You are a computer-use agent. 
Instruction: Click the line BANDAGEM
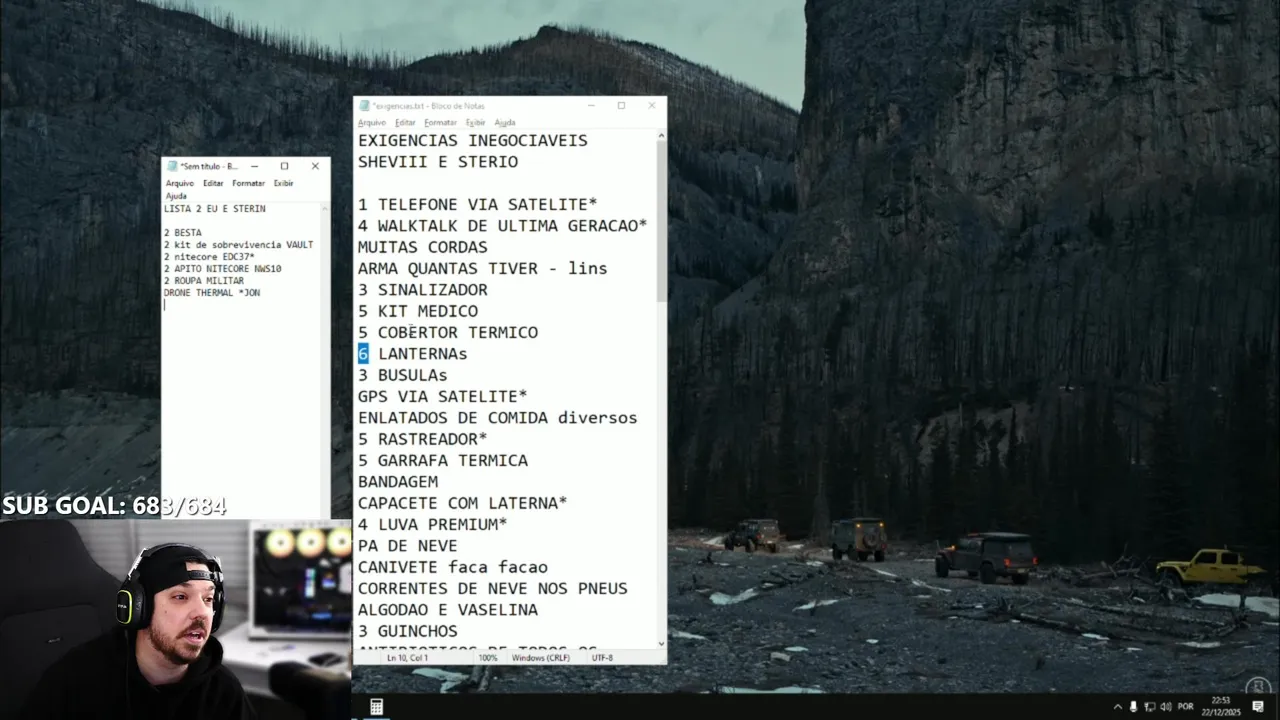[x=398, y=481]
